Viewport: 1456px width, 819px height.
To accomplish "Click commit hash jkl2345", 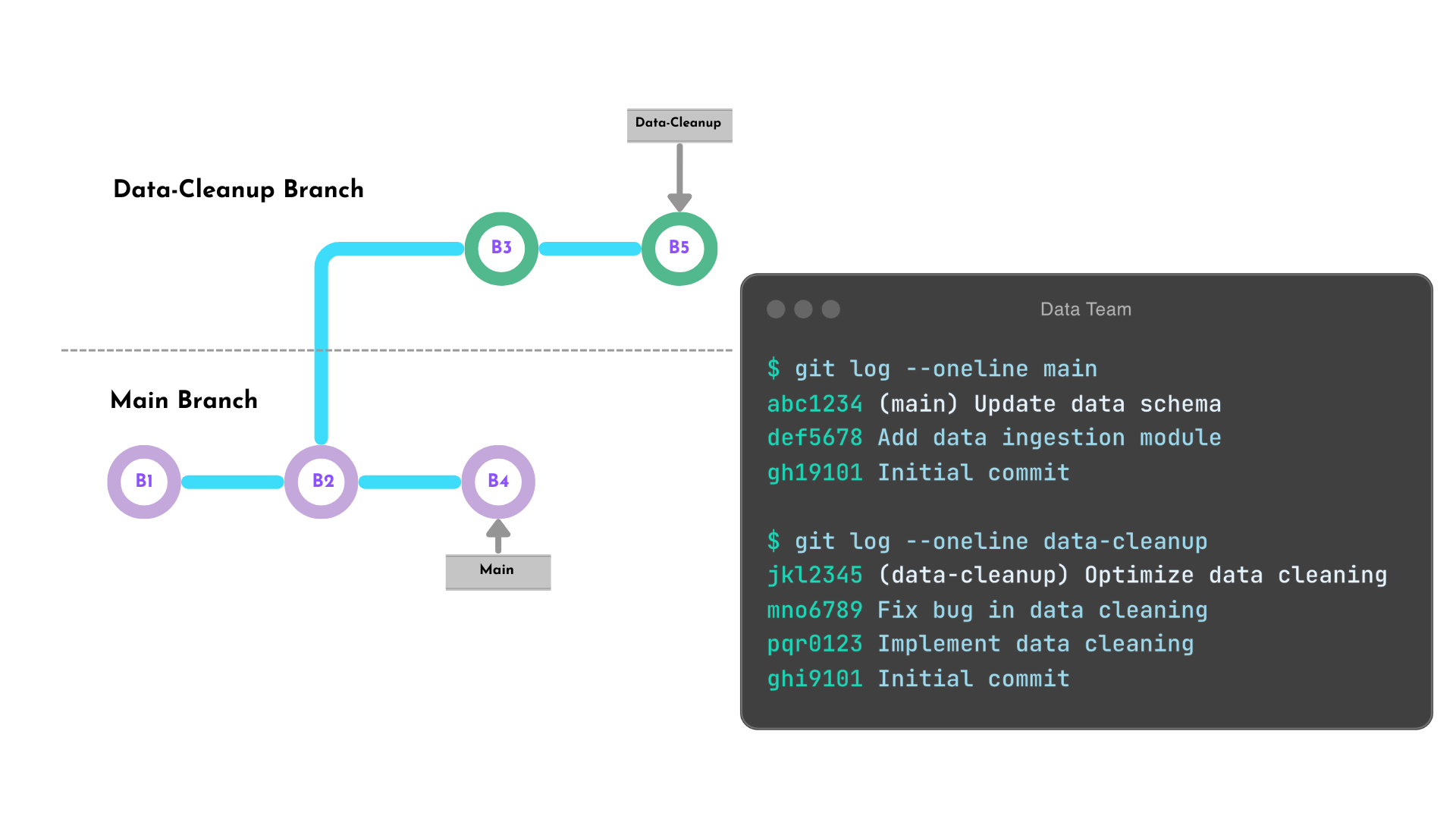I will 814,575.
